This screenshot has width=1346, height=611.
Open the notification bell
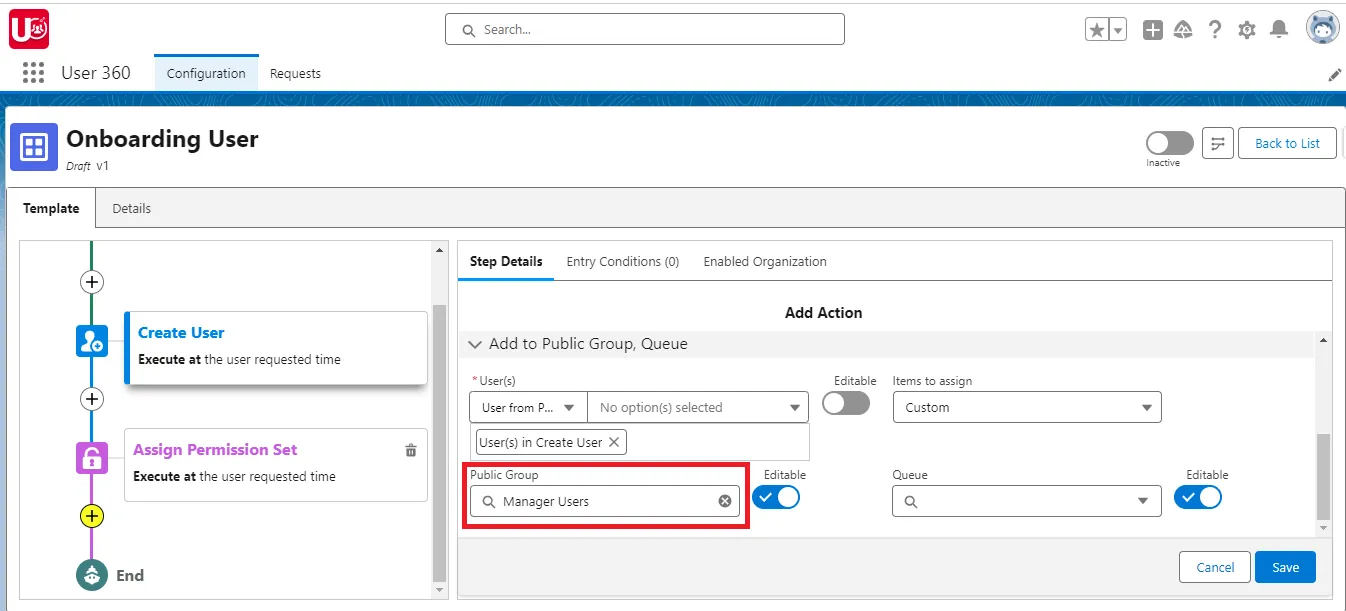1278,28
